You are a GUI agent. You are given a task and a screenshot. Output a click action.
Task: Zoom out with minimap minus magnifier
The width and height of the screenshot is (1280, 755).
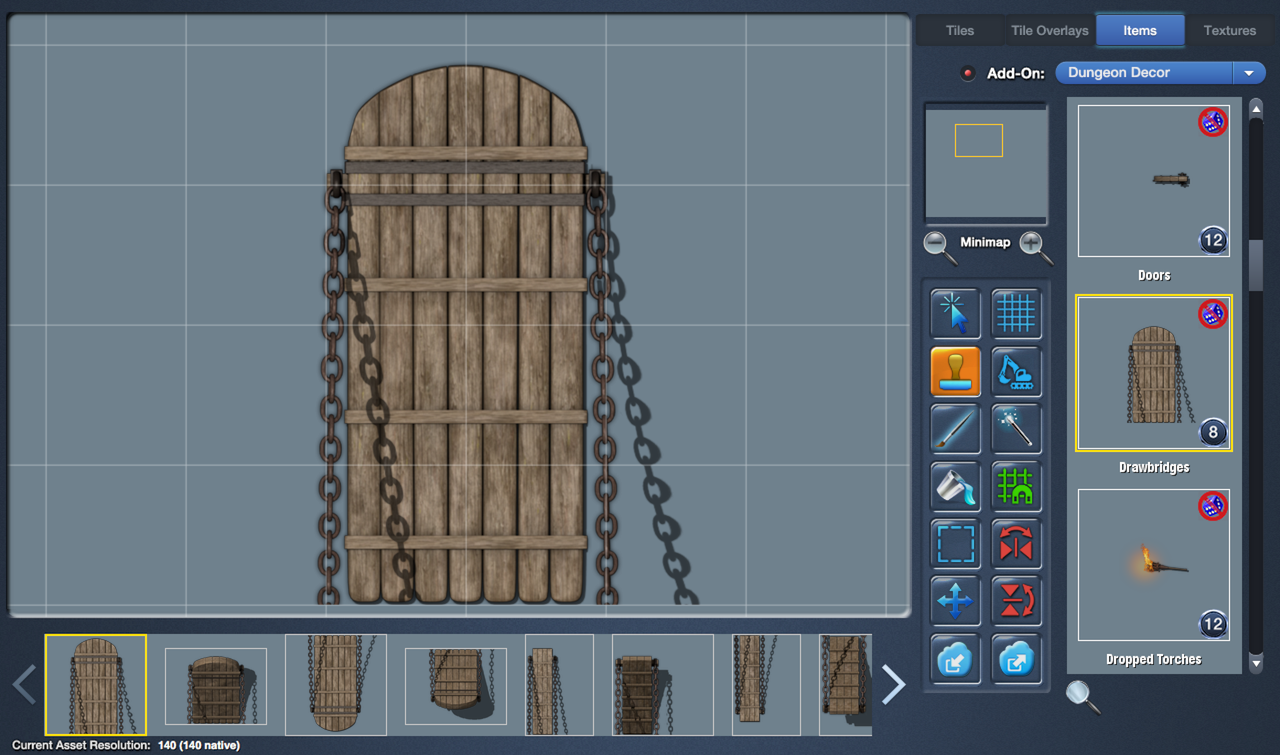[939, 246]
